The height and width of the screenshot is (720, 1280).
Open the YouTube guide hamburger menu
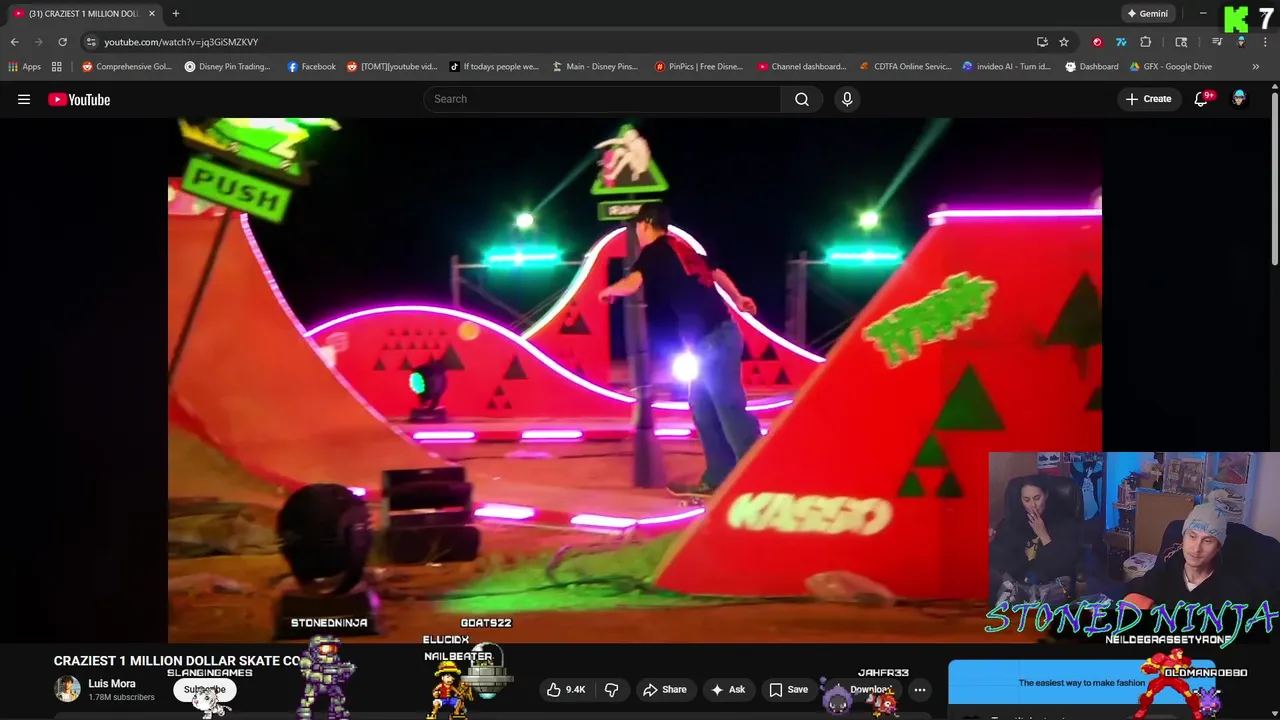click(24, 99)
